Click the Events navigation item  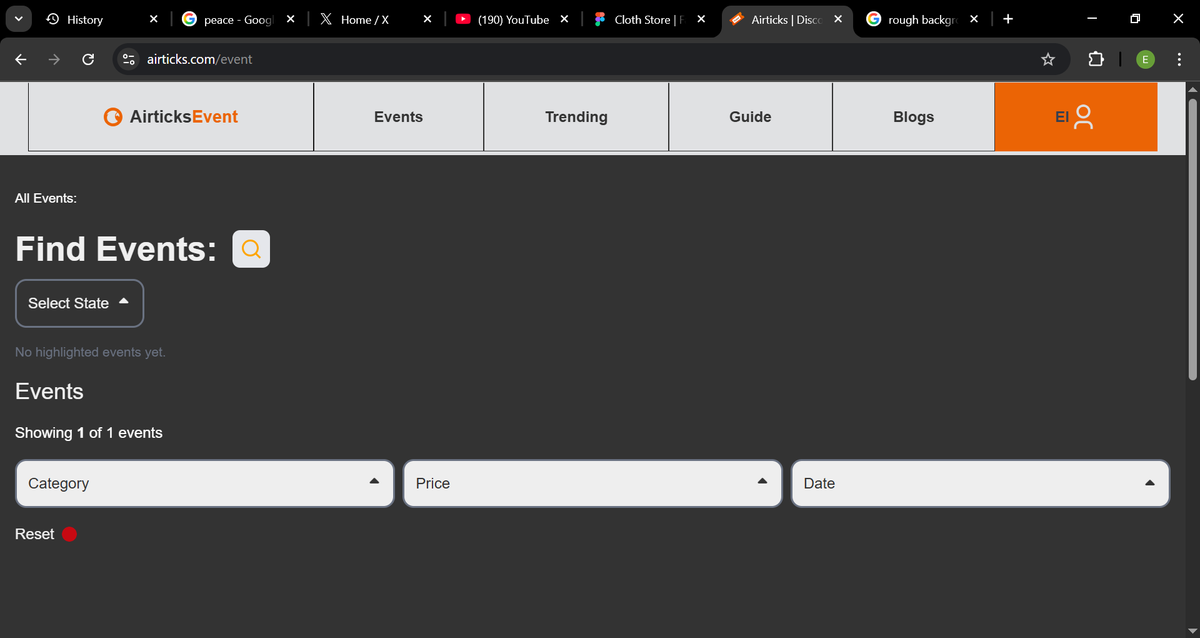(x=398, y=116)
